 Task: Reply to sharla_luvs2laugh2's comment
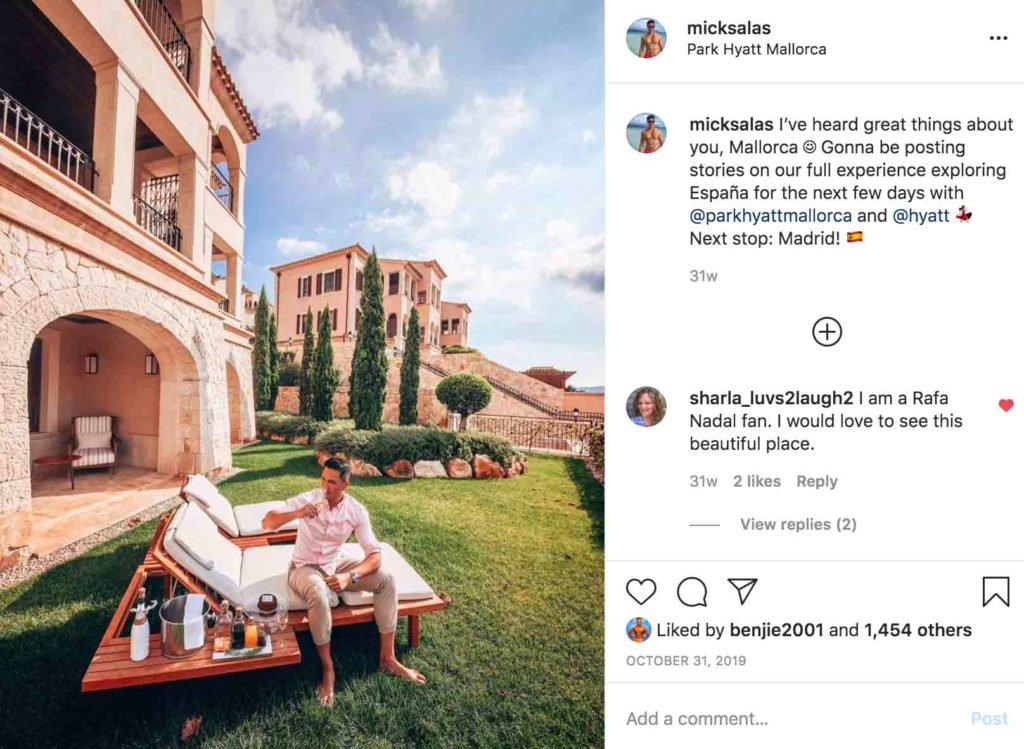coord(816,481)
